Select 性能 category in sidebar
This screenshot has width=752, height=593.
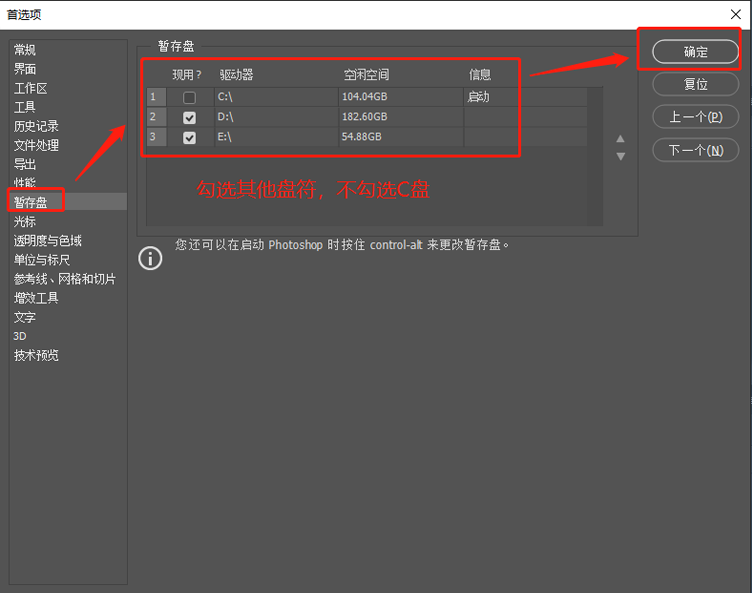pos(25,183)
